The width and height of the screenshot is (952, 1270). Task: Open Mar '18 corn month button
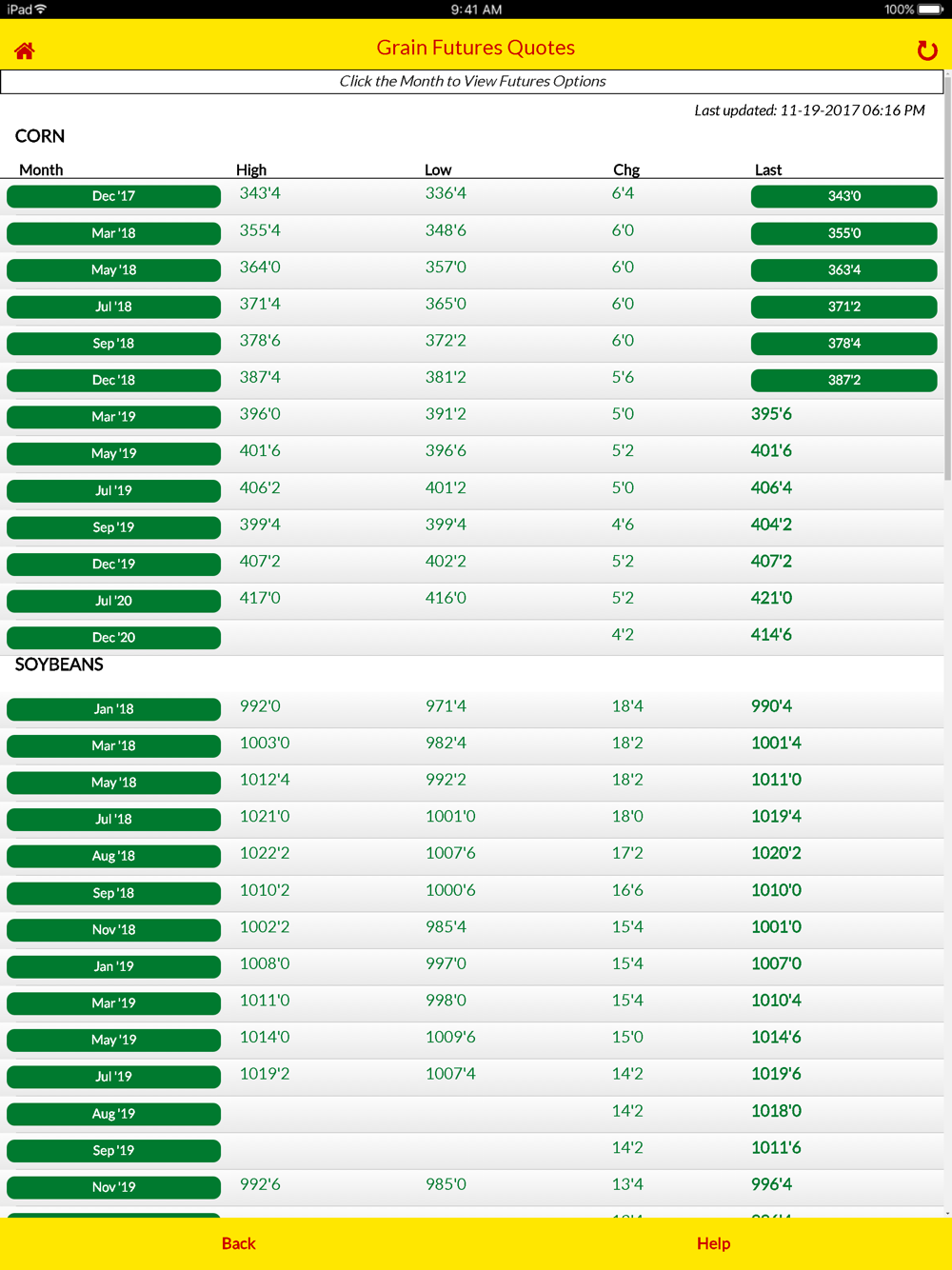pyautogui.click(x=113, y=233)
